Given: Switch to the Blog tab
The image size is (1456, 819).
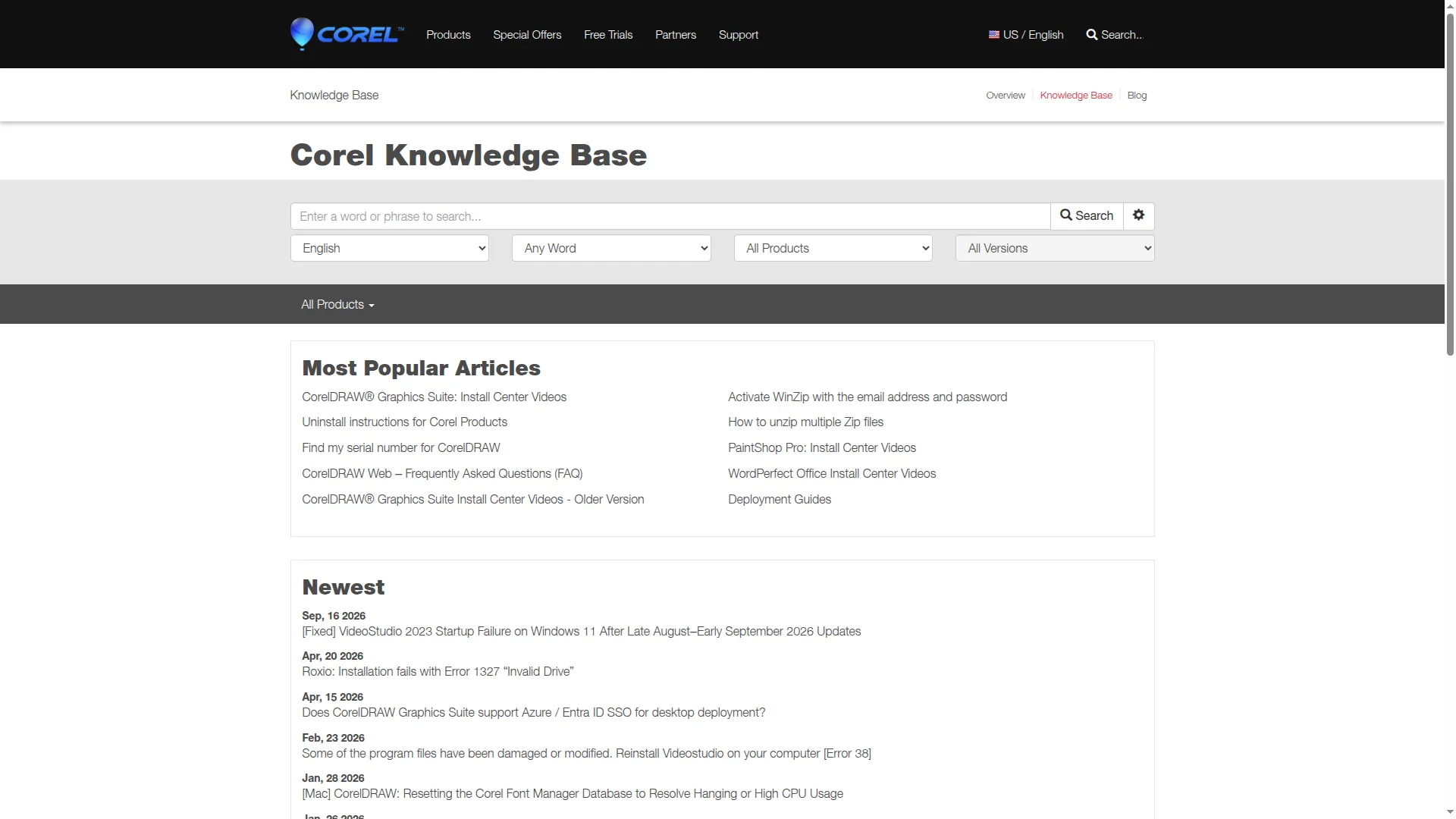Looking at the screenshot, I should pos(1137,96).
